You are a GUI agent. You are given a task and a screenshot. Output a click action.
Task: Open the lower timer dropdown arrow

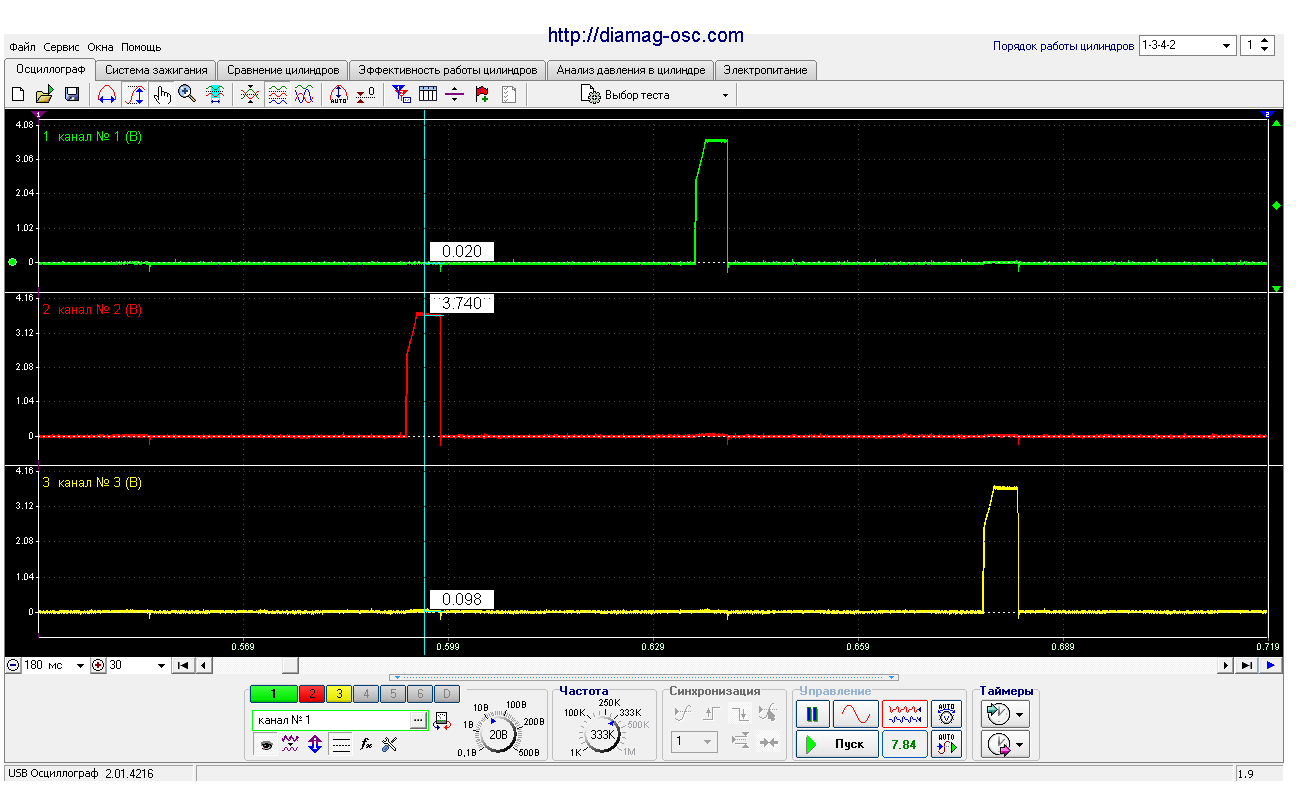1019,744
